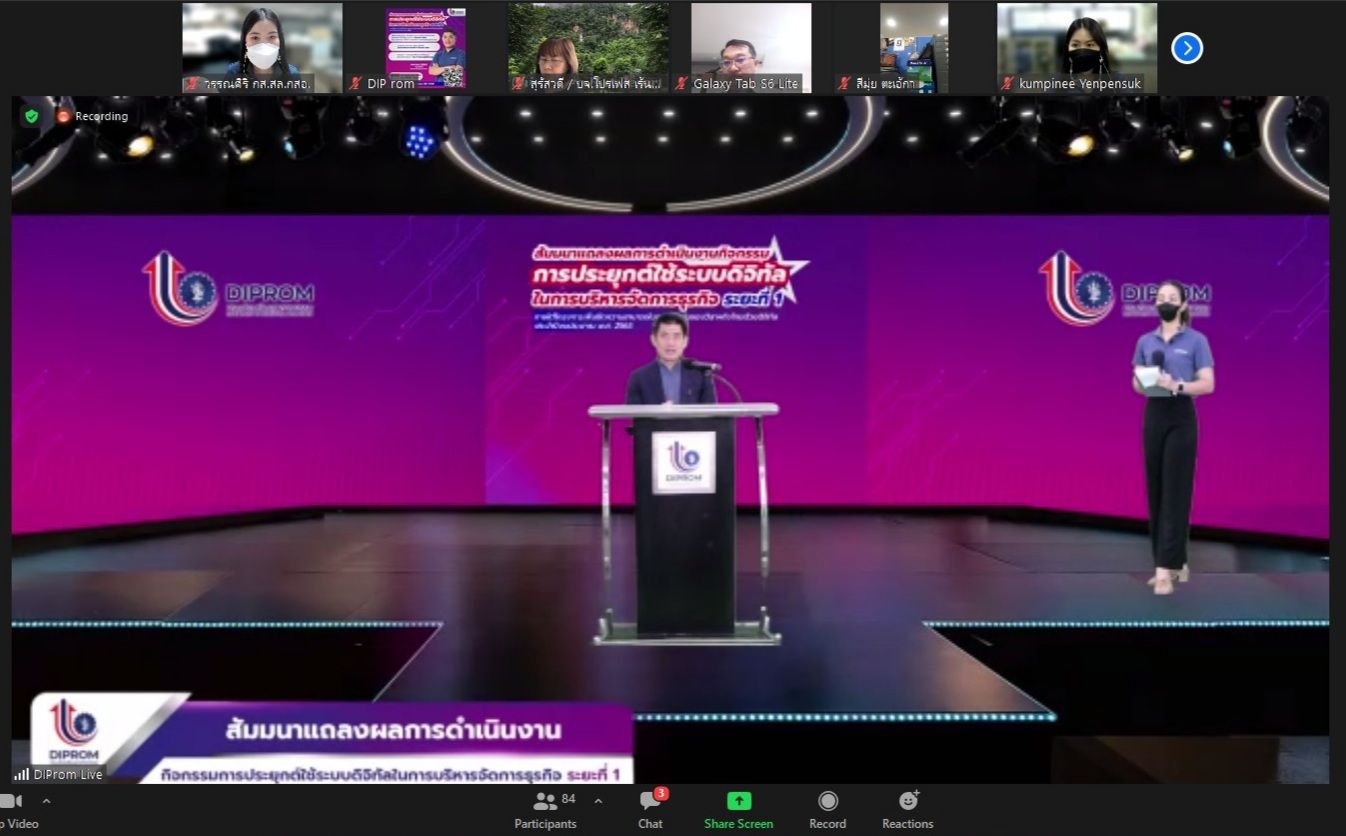Open the Reactions menu

coord(907,809)
